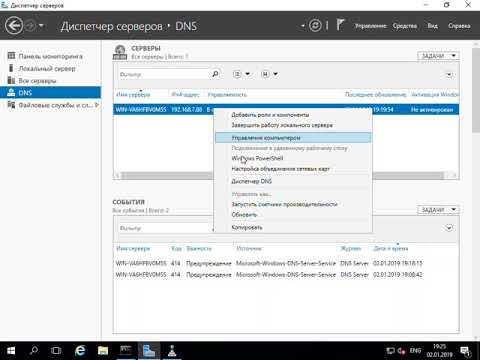
Task: Choose Управление компьютером in context menu
Action: [293, 138]
